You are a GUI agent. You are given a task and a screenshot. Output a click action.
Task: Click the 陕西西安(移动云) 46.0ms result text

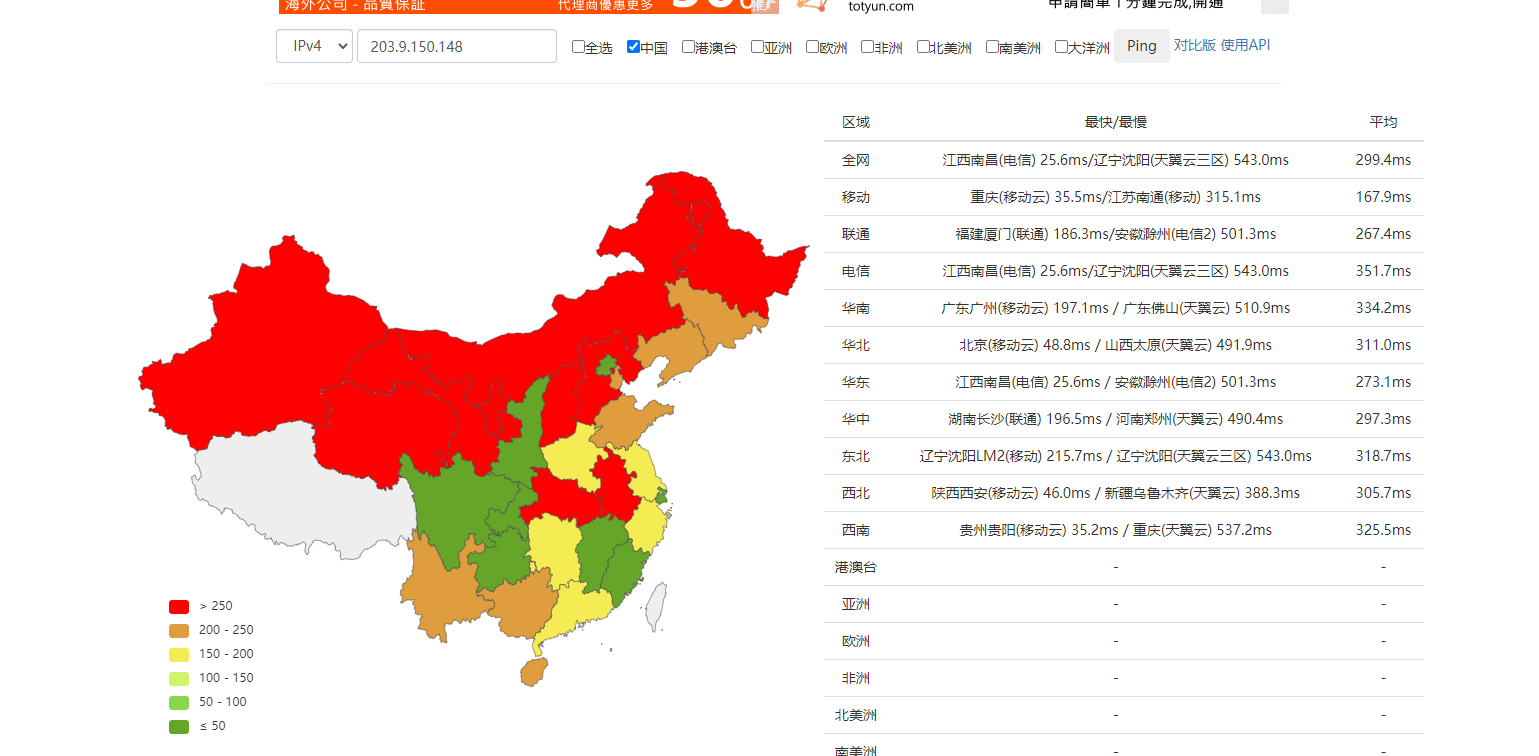(x=1011, y=493)
